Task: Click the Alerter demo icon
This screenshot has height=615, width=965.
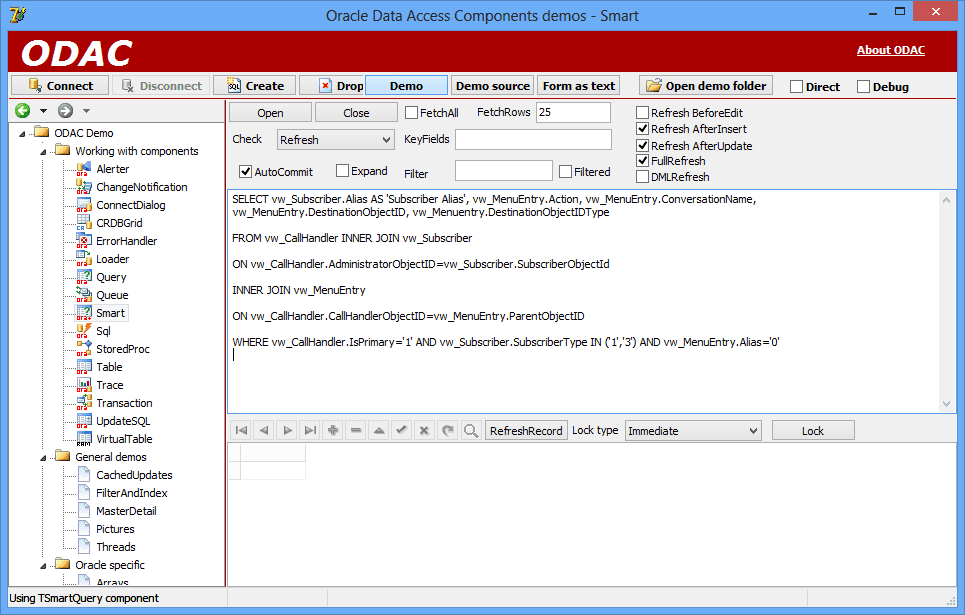Action: coord(84,169)
